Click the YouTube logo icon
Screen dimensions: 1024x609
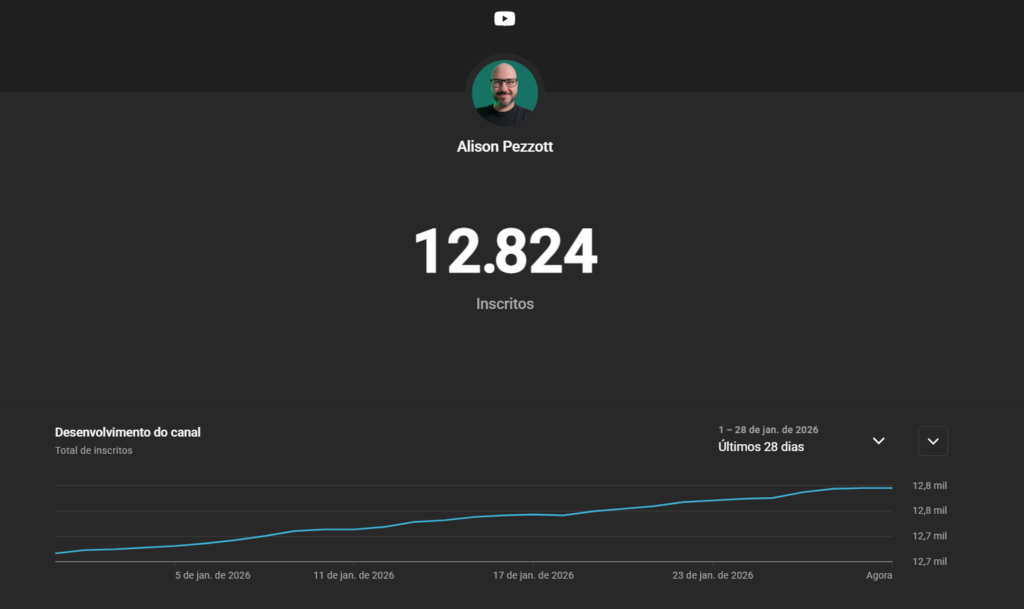505,18
